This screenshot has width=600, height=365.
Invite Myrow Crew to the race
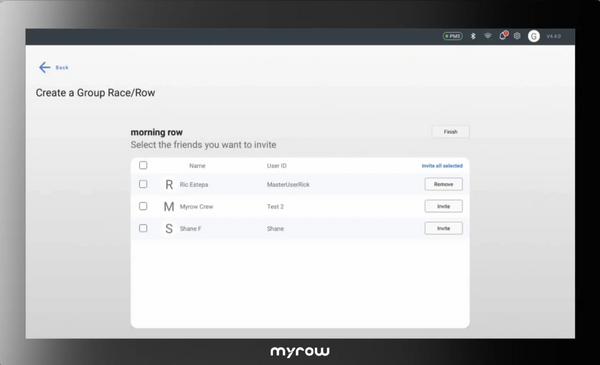pos(443,206)
